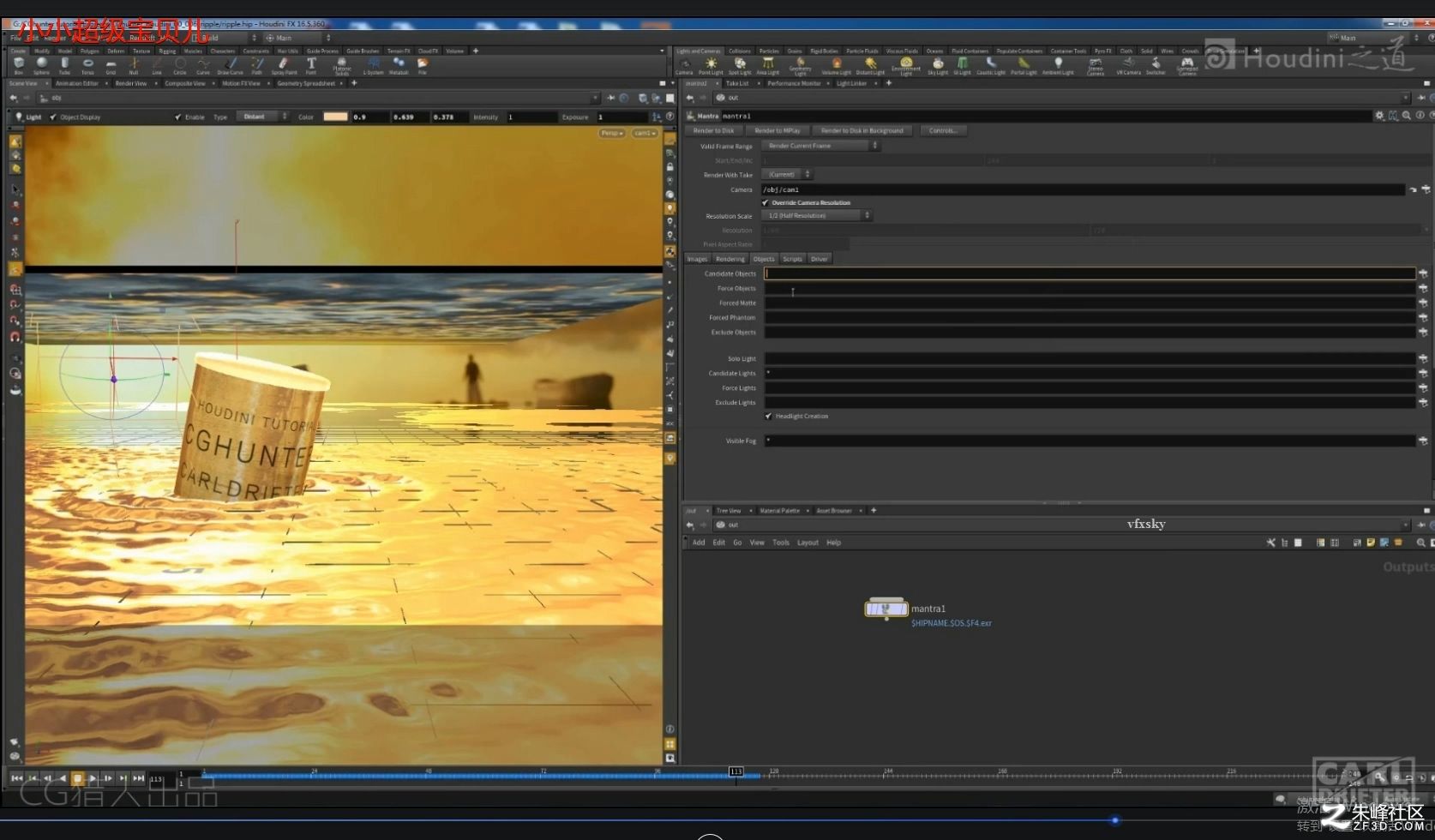1435x840 pixels.
Task: Select the Grid shelf tool
Action: pyautogui.click(x=111, y=65)
